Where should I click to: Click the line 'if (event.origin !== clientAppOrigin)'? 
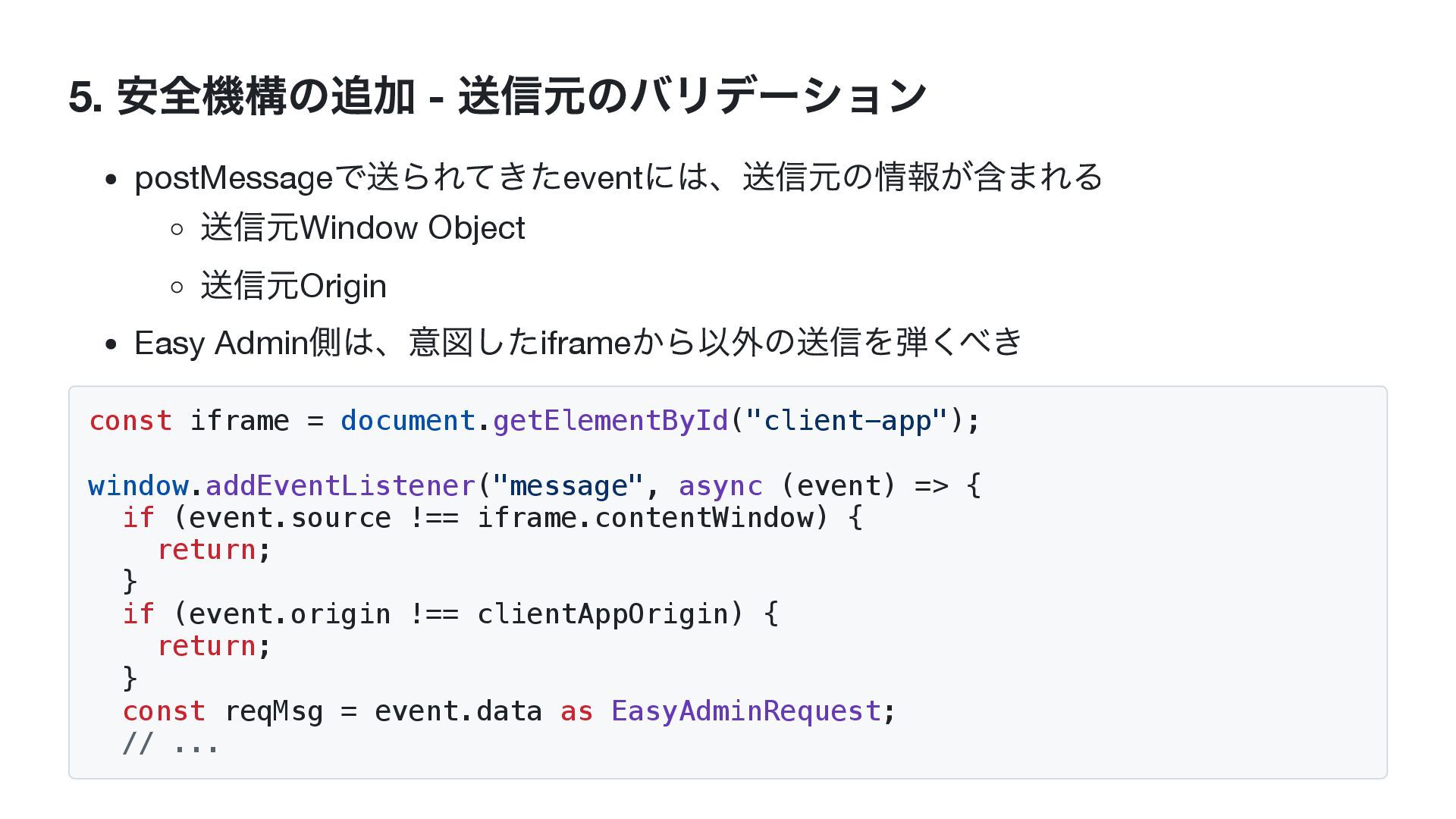pyautogui.click(x=450, y=614)
